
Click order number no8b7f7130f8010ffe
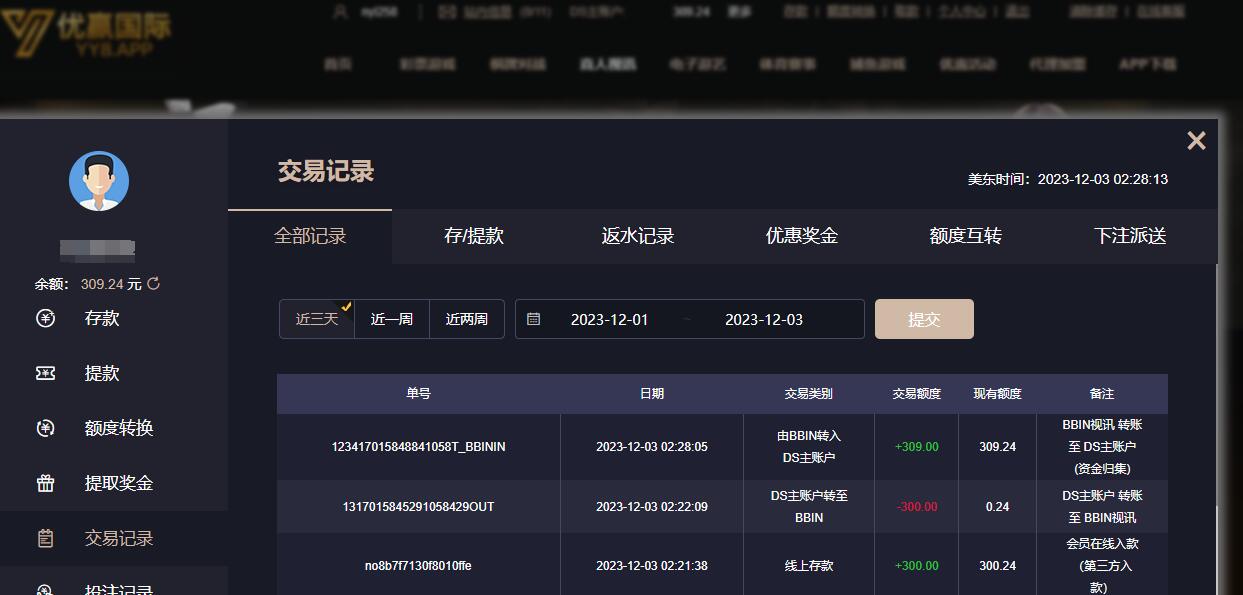pyautogui.click(x=418, y=566)
